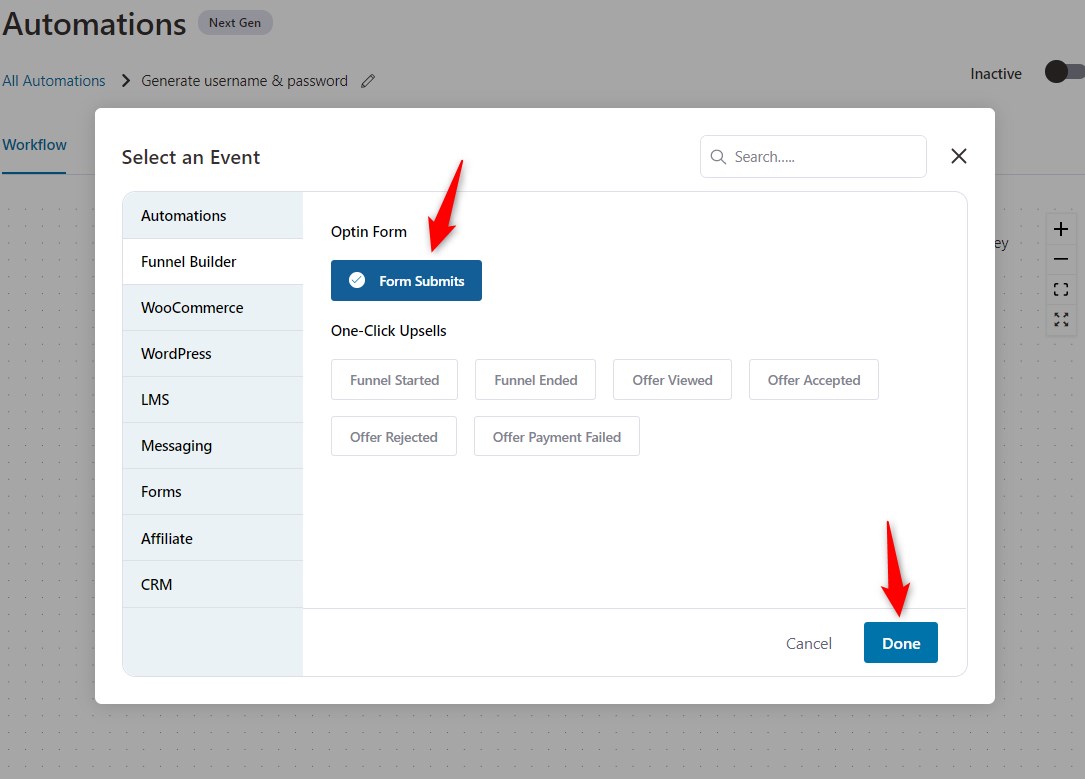Confirm event selection with Done
The image size is (1085, 779).
[x=900, y=643]
